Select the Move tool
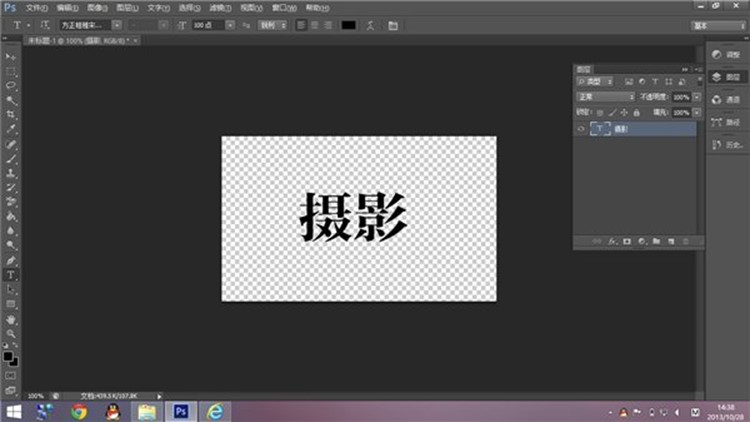The height and width of the screenshot is (422, 750). [11, 57]
